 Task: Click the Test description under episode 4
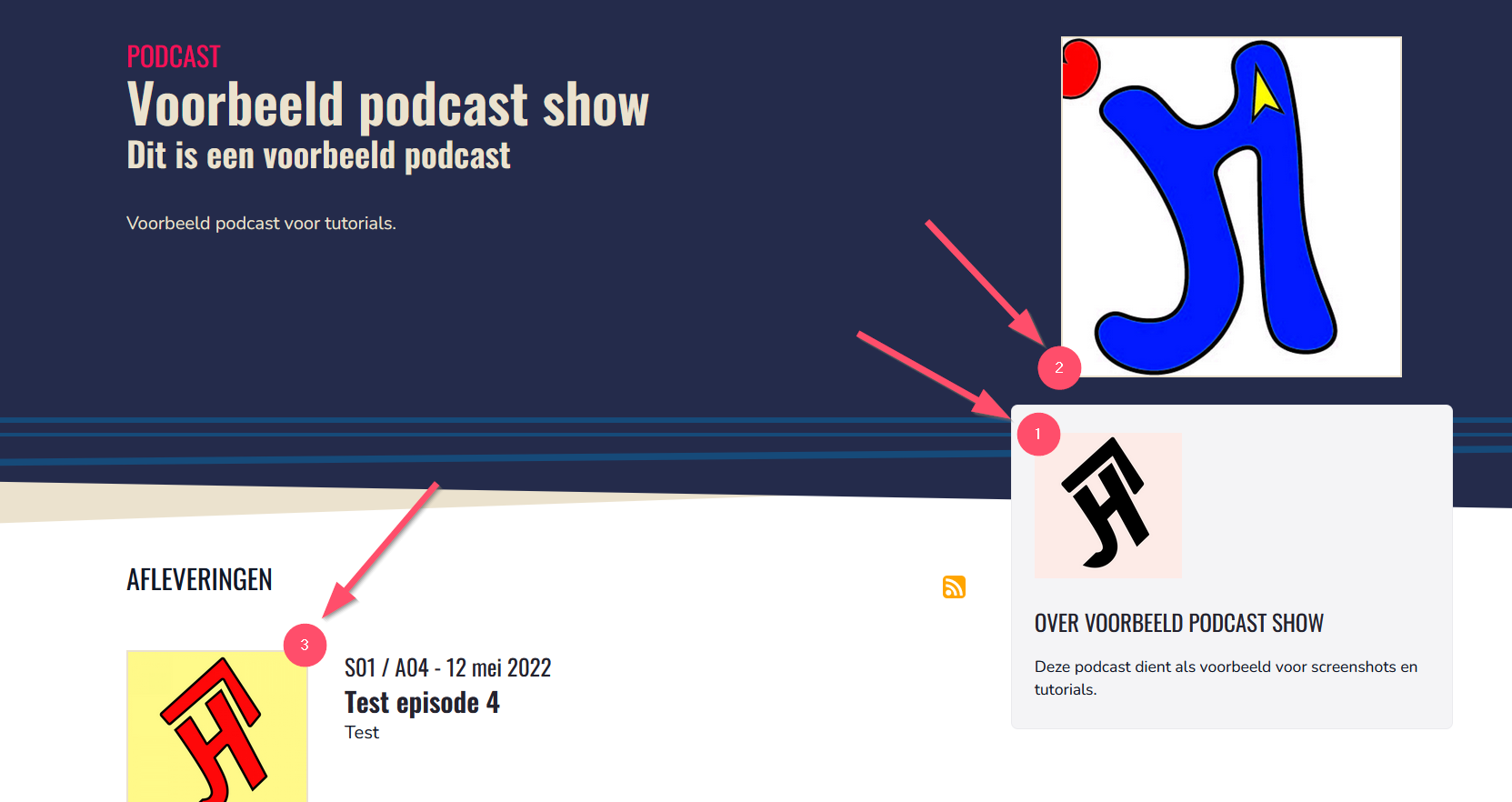[x=362, y=732]
